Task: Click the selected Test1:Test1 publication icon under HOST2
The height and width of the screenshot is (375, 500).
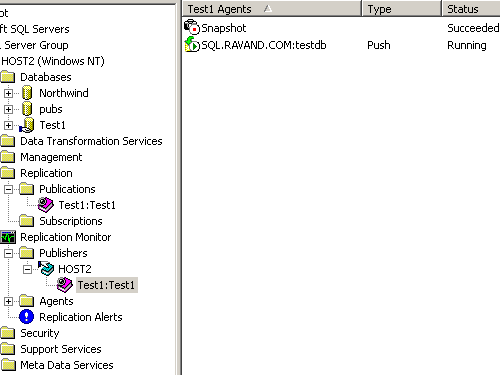Action: pos(65,285)
